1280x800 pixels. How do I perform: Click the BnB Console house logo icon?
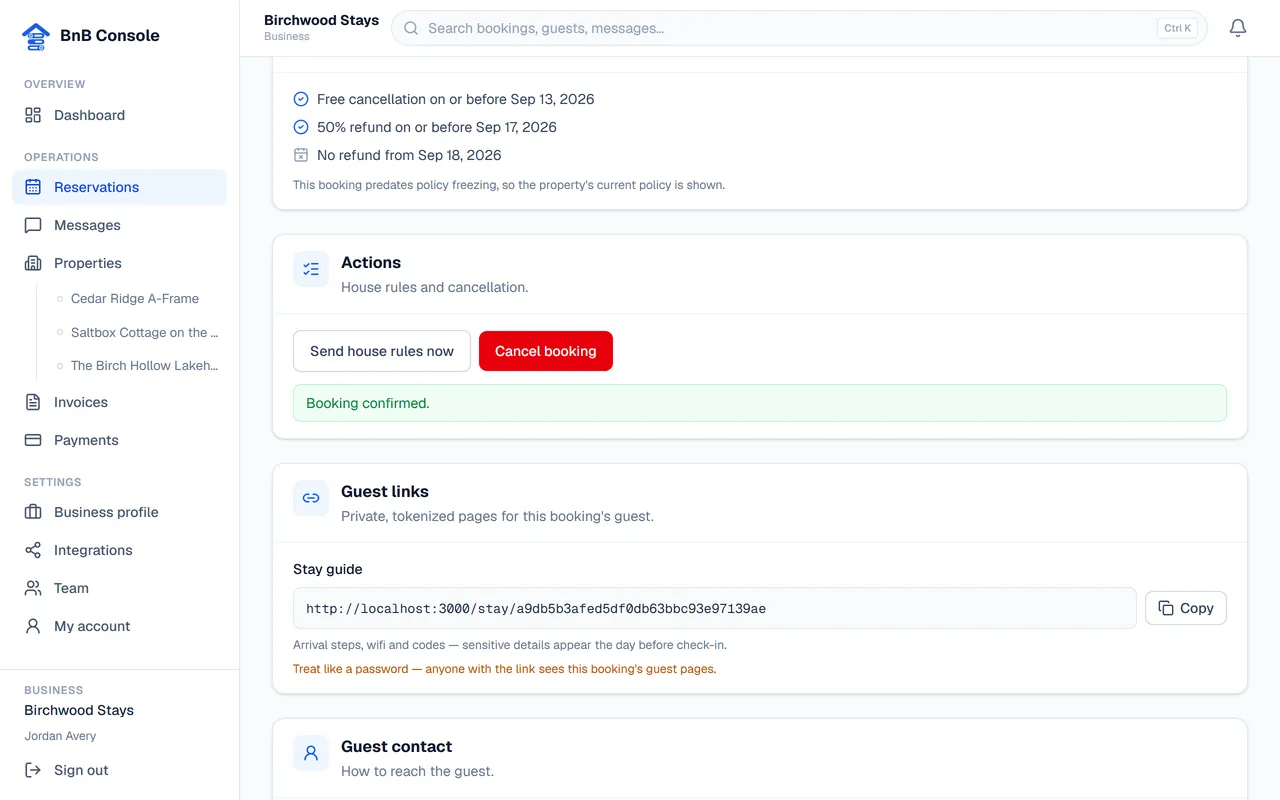click(x=36, y=36)
